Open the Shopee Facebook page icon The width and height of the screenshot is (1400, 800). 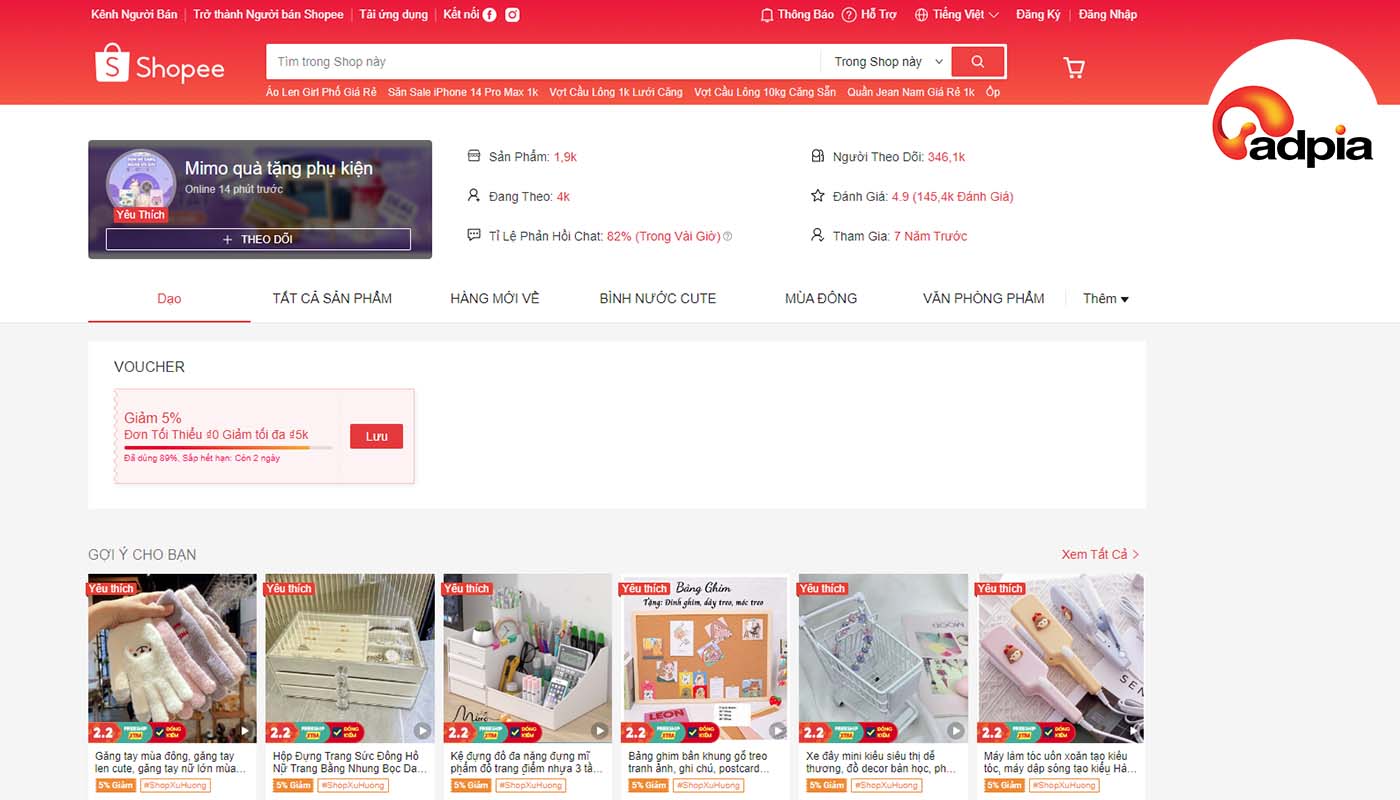[490, 15]
